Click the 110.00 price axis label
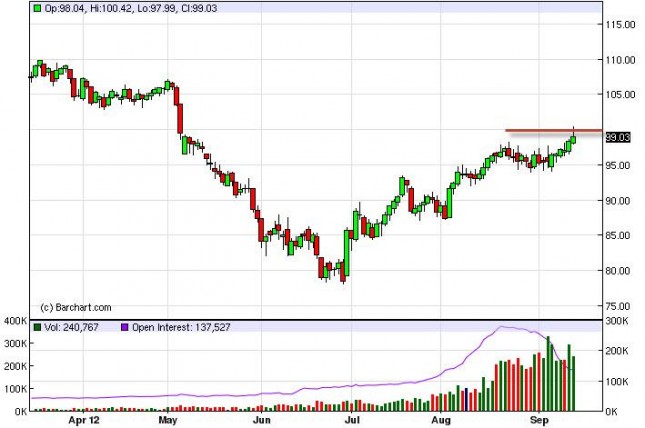This screenshot has height=428, width=645. coord(620,60)
